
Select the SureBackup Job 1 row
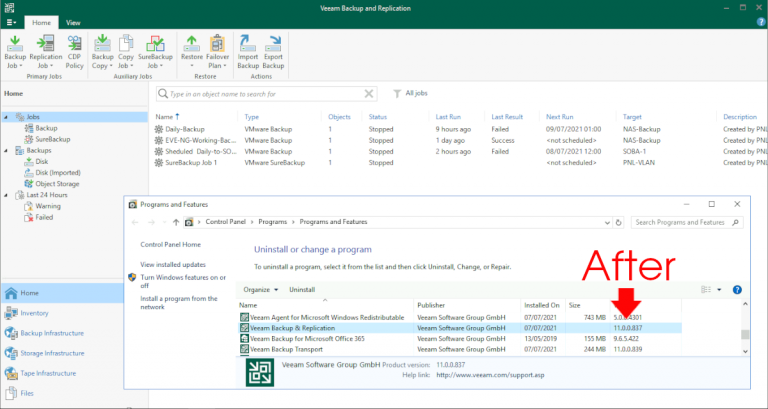click(x=460, y=163)
